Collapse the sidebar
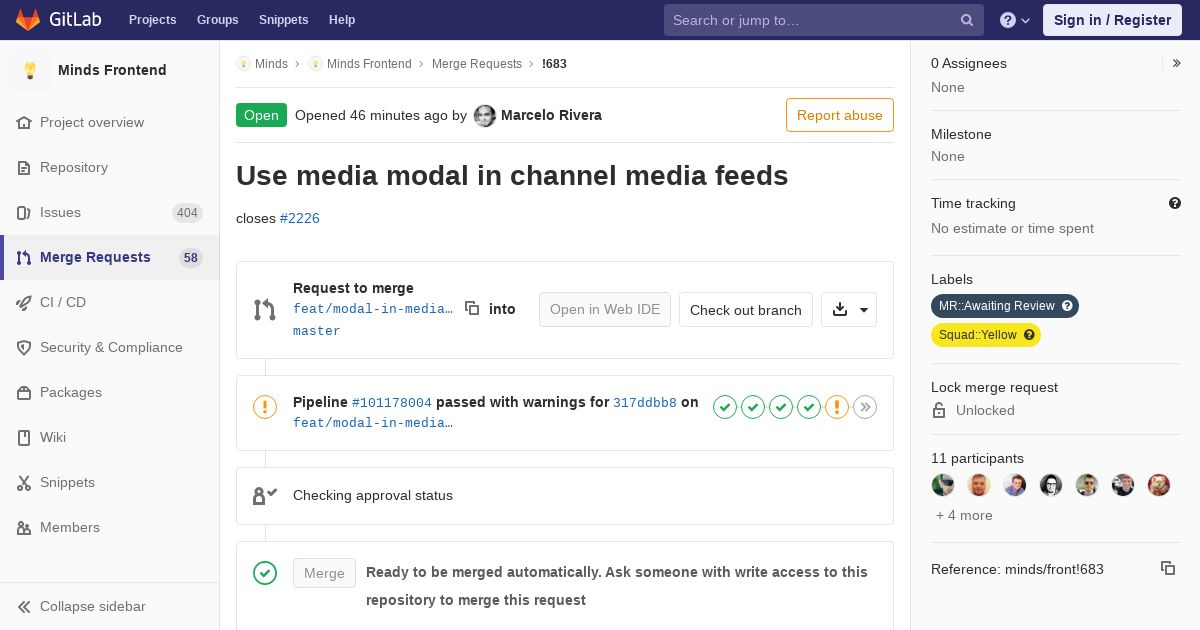Viewport: 1200px width, 630px height. (x=109, y=606)
